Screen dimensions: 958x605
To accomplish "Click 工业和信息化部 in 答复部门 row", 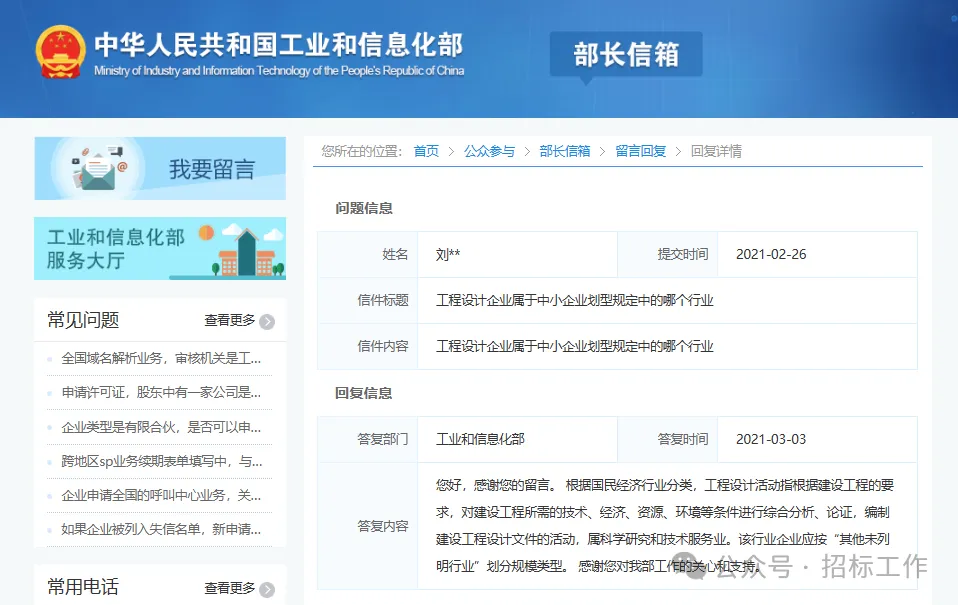I will tap(480, 439).
